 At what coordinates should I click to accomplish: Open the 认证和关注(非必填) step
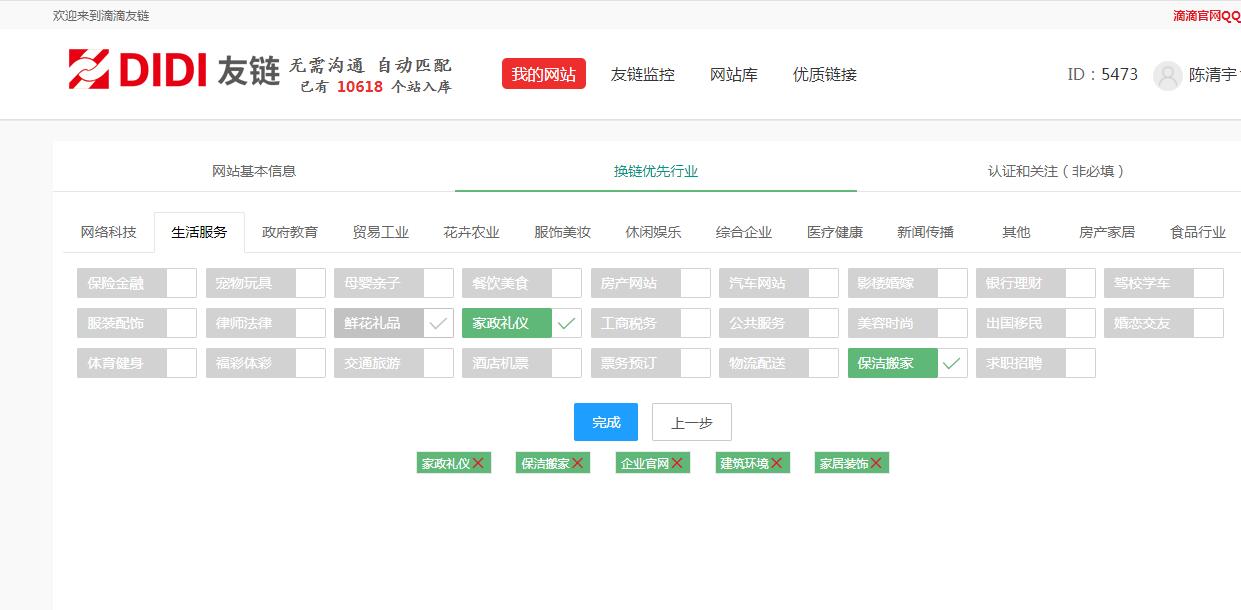point(1056,171)
